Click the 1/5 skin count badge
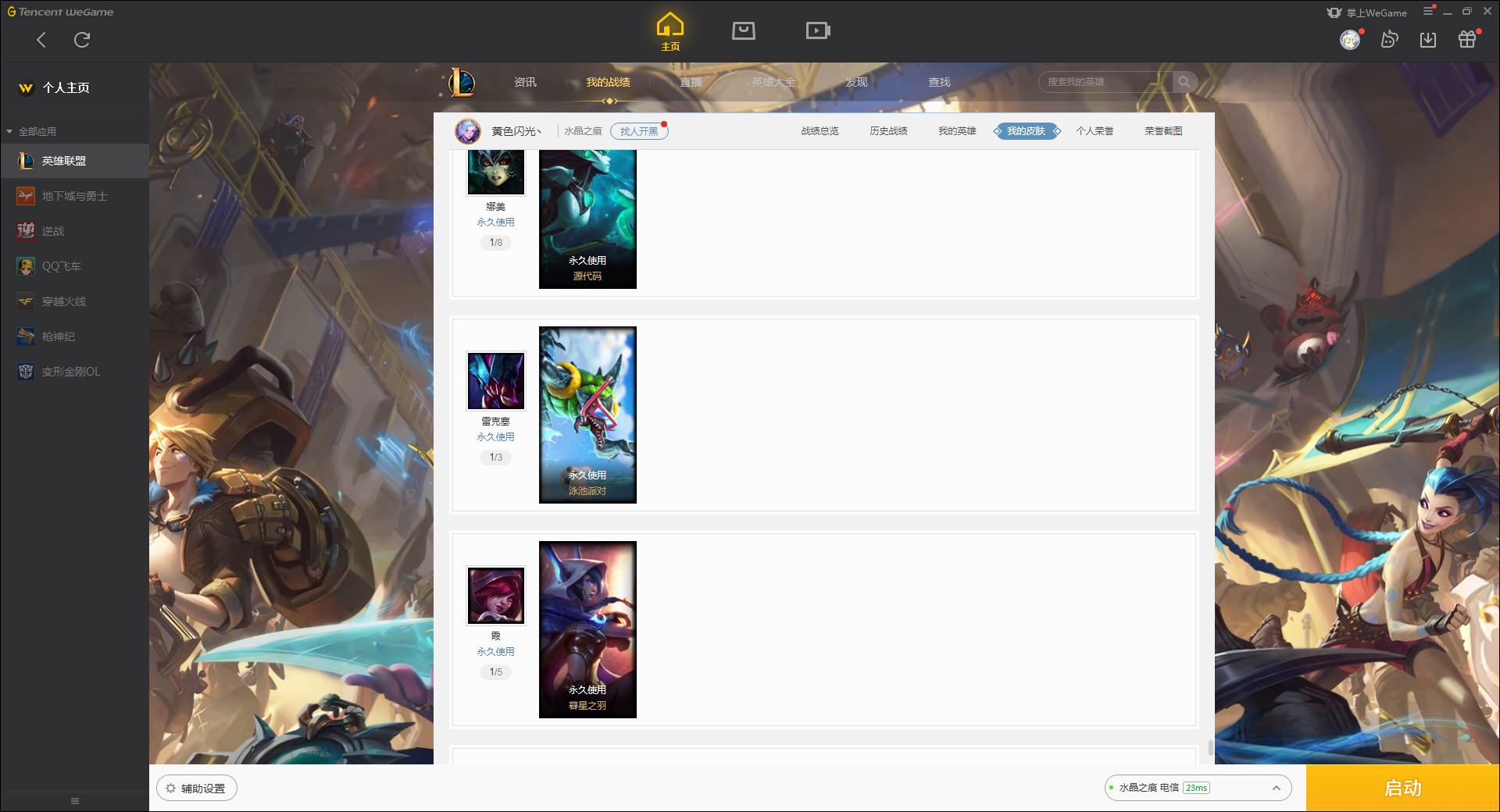Viewport: 1500px width, 812px height. click(x=496, y=672)
